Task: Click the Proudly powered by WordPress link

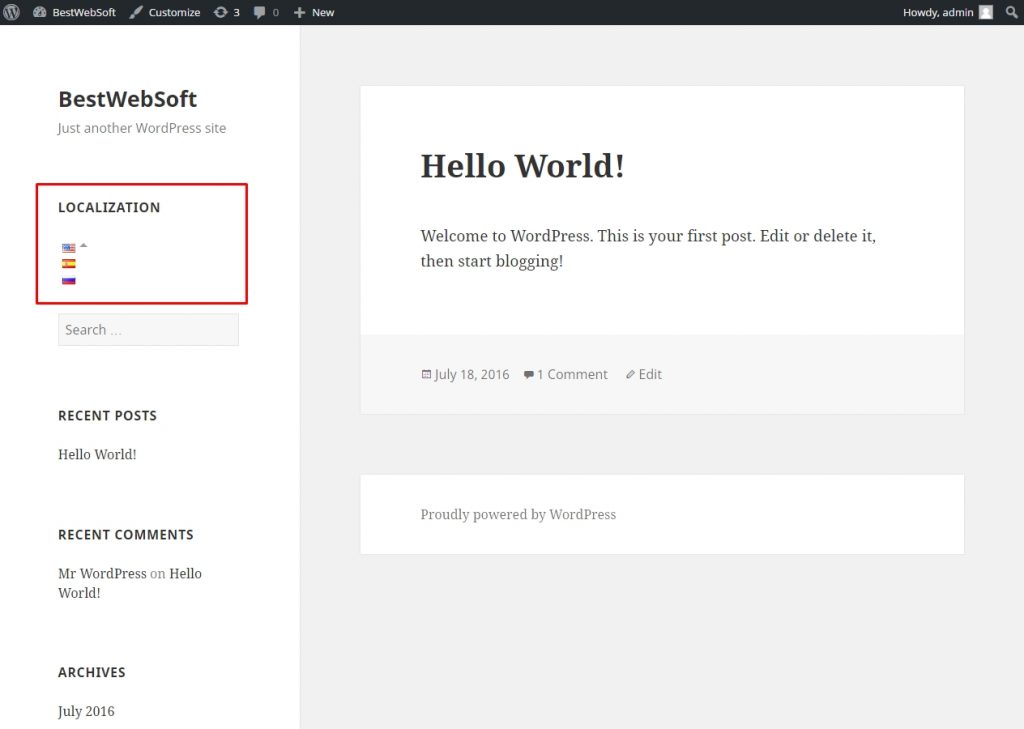Action: tap(518, 514)
